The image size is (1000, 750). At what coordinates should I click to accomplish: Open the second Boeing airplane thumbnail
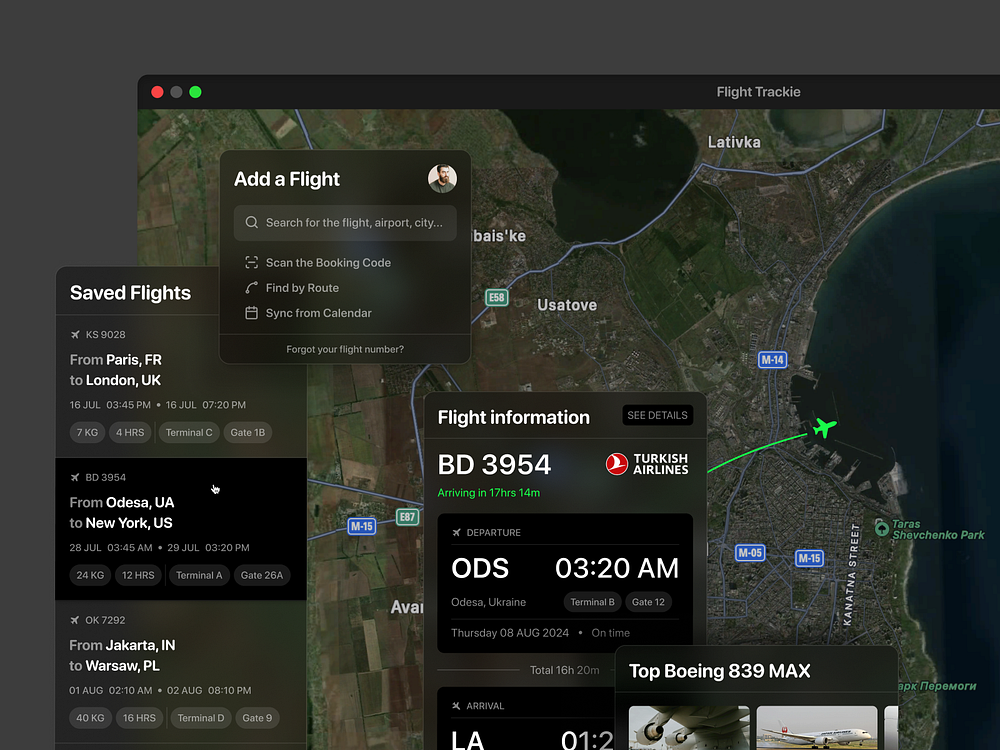click(816, 728)
